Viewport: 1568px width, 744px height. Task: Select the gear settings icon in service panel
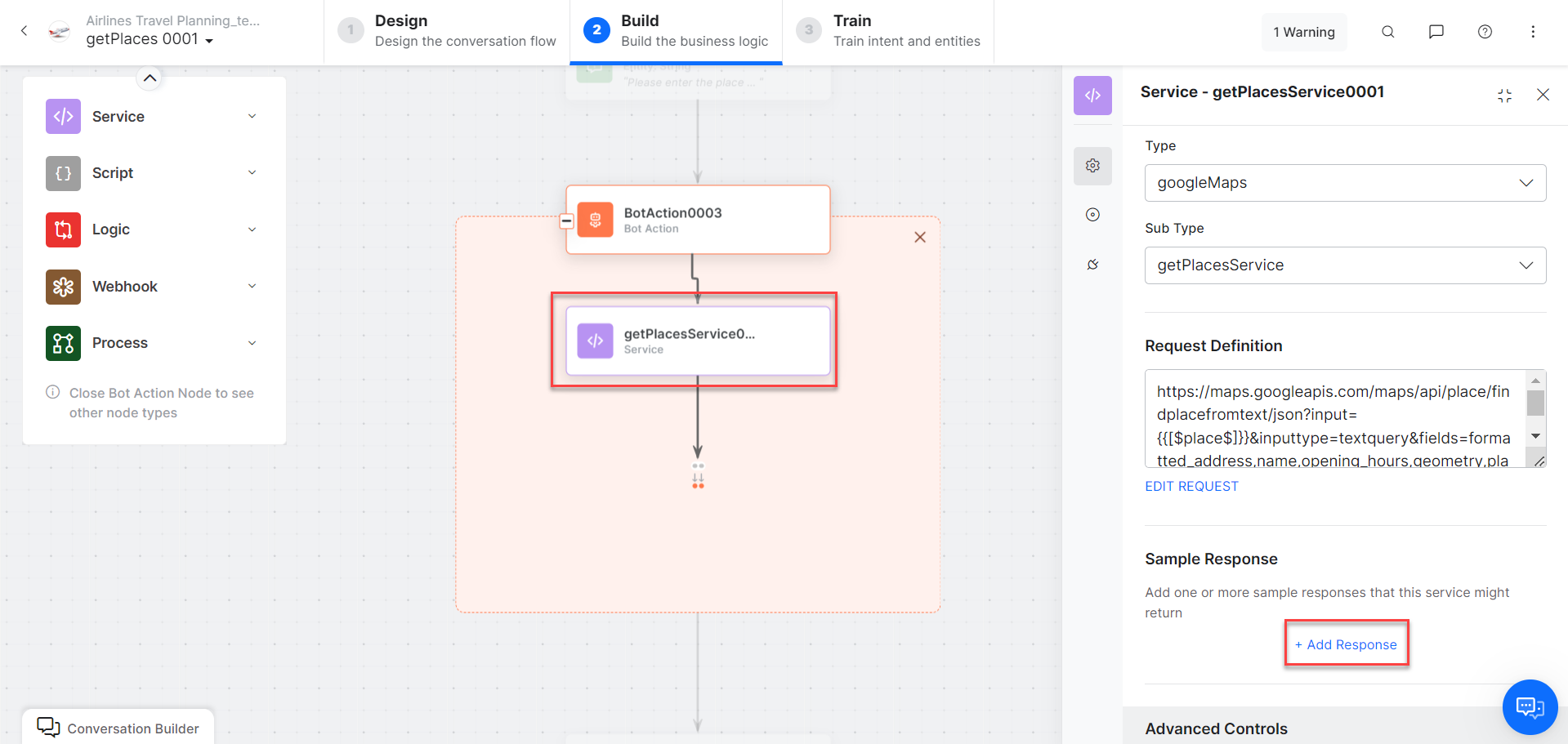coord(1092,166)
